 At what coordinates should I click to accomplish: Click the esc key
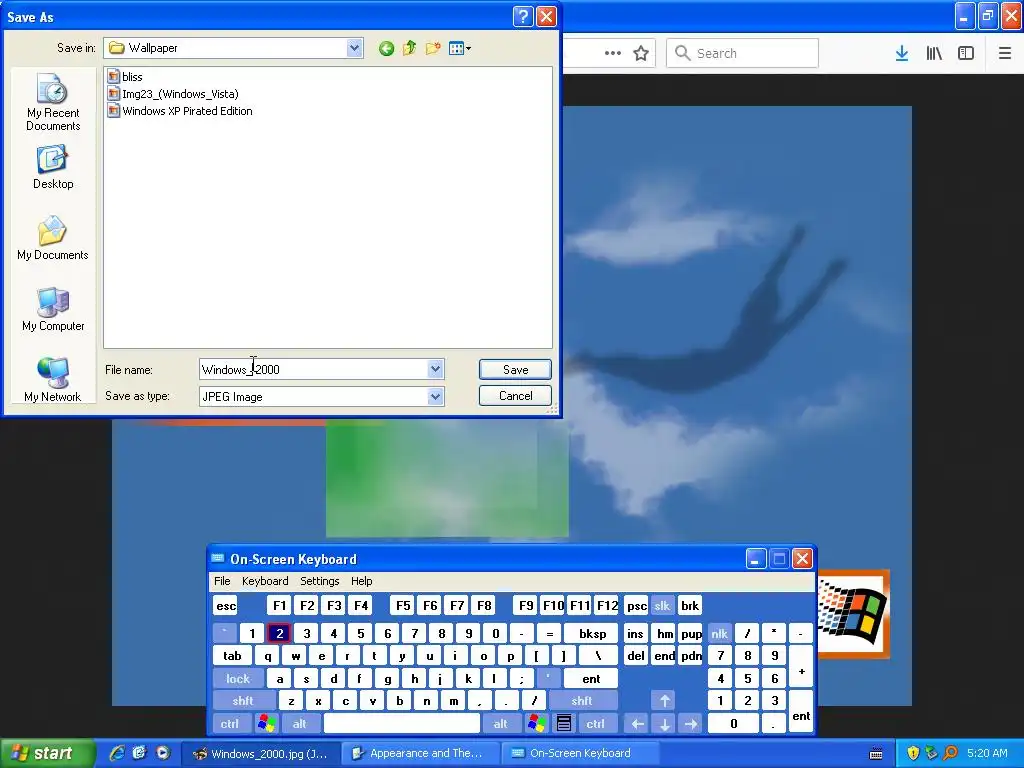click(226, 606)
